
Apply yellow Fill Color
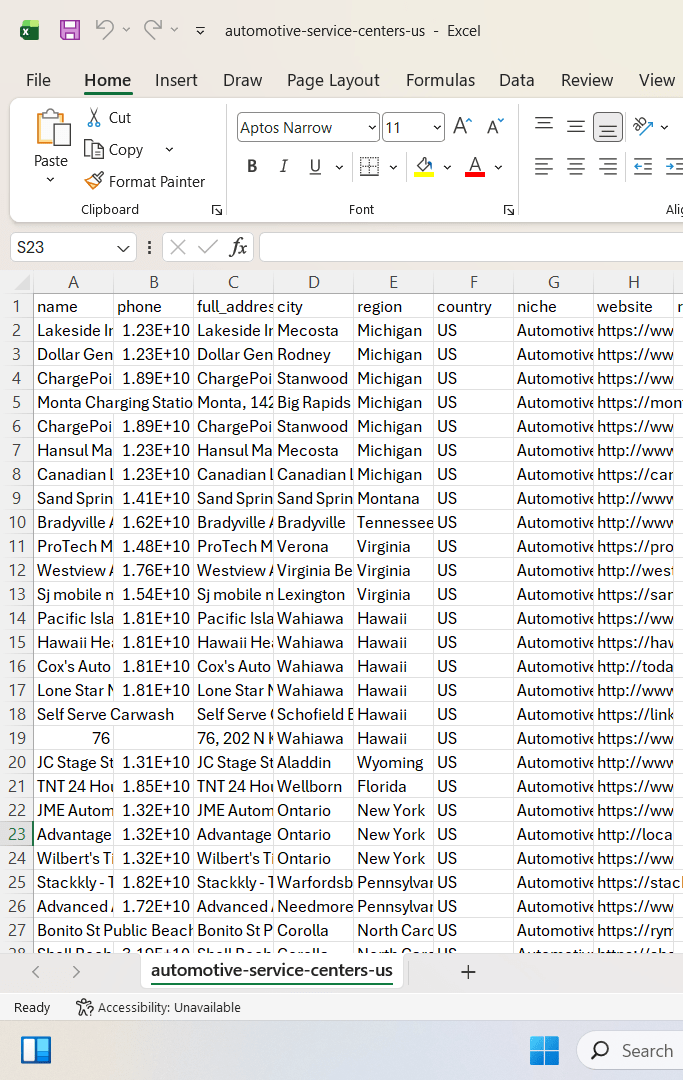(424, 166)
